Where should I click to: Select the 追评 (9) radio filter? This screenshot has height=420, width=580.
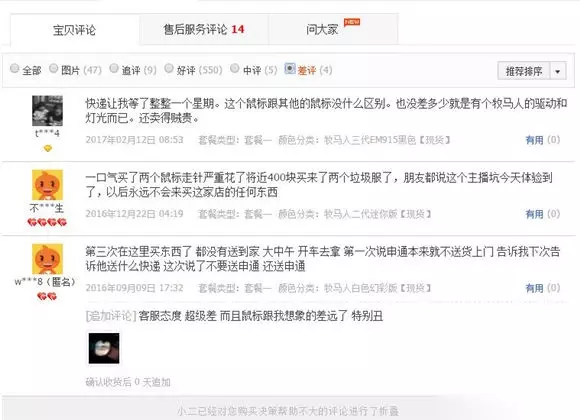114,68
